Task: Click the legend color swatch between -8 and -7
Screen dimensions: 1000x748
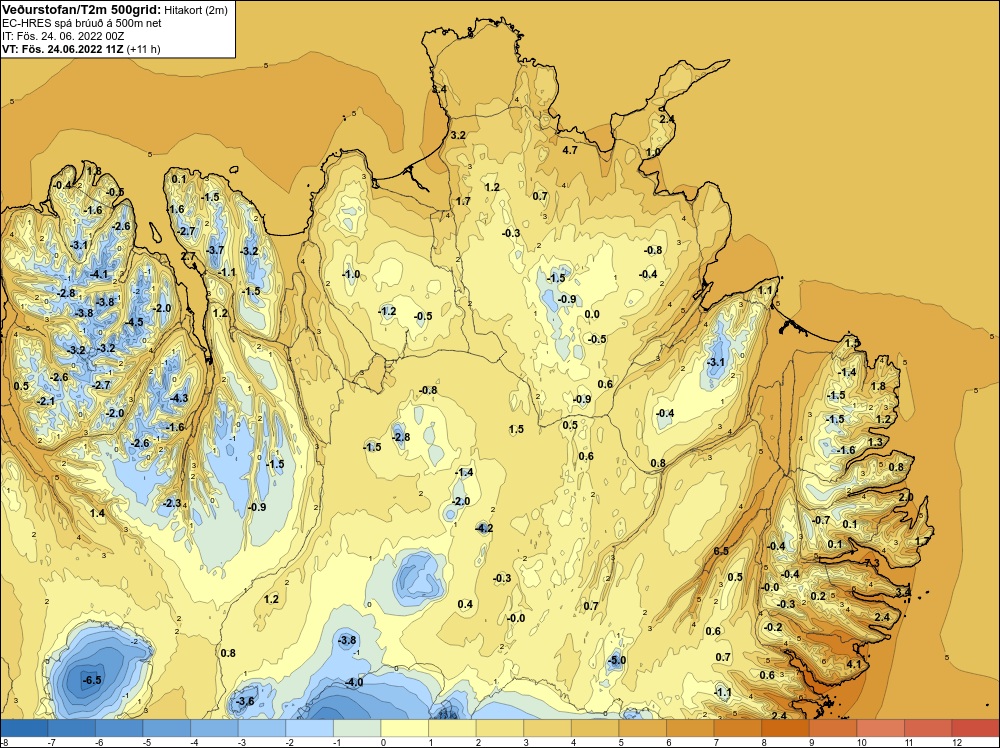Action: pyautogui.click(x=24, y=728)
